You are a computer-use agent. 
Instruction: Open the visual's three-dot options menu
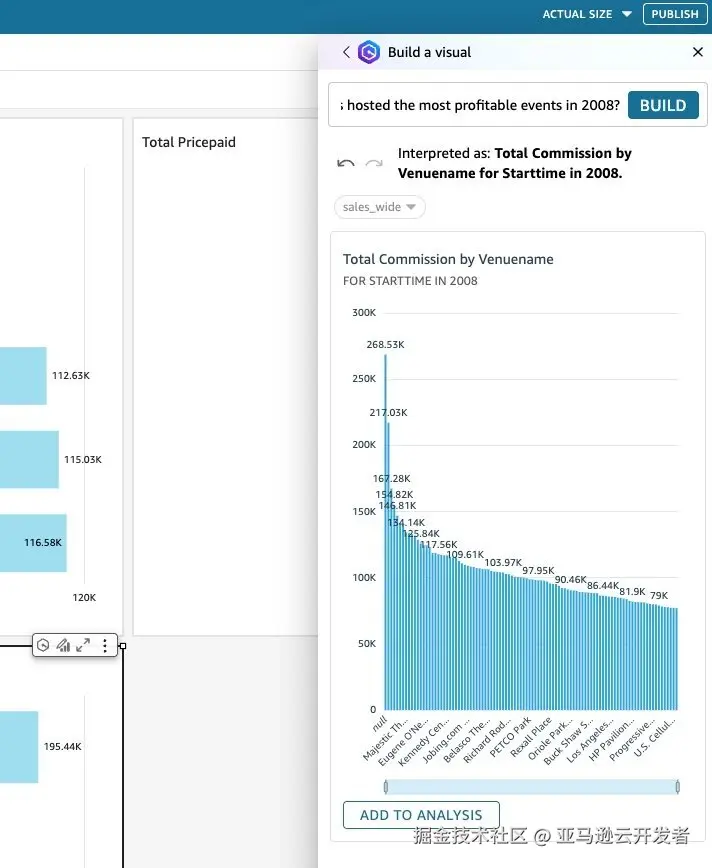point(105,646)
